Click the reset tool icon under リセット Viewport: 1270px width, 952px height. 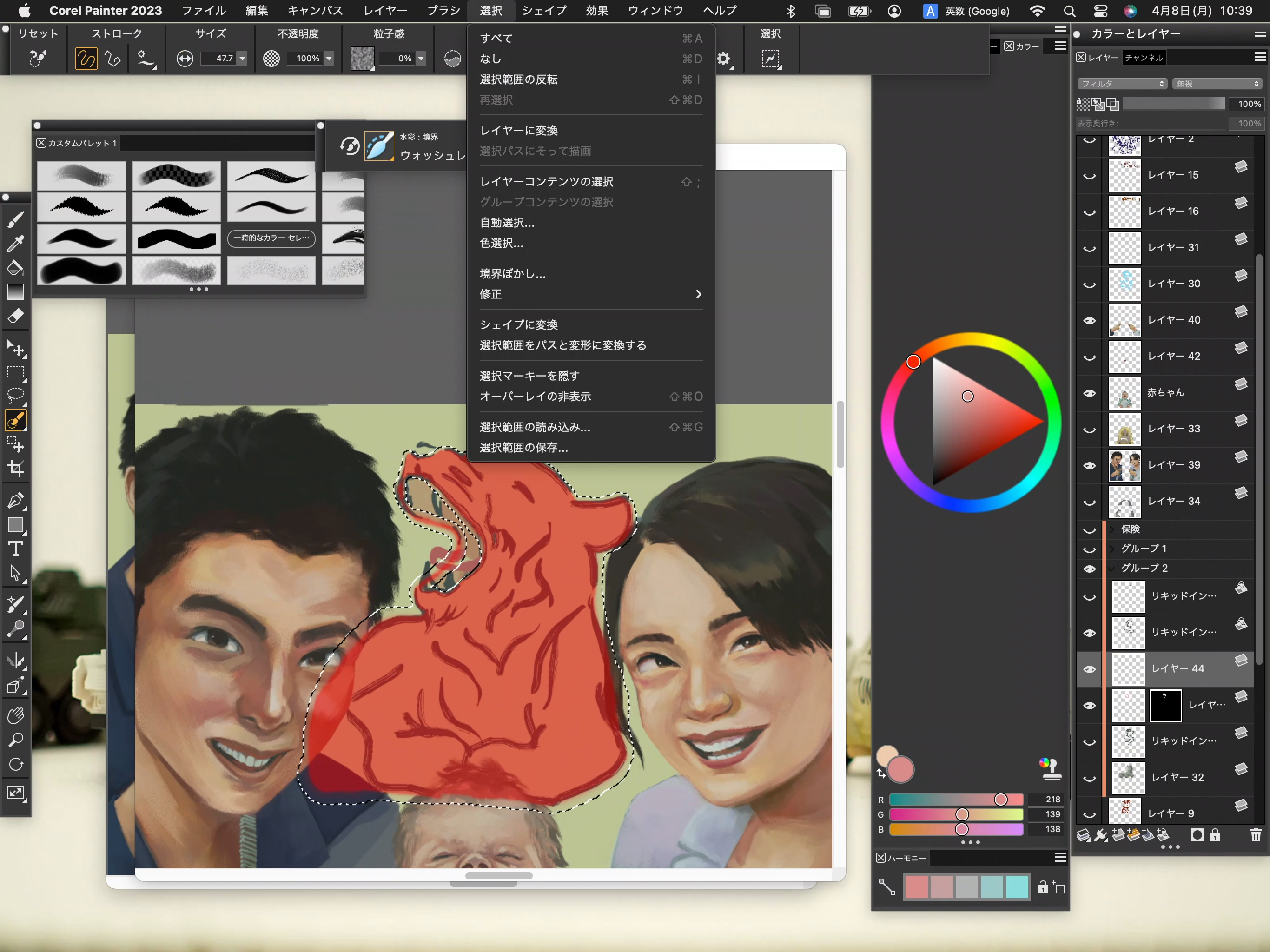pos(38,58)
